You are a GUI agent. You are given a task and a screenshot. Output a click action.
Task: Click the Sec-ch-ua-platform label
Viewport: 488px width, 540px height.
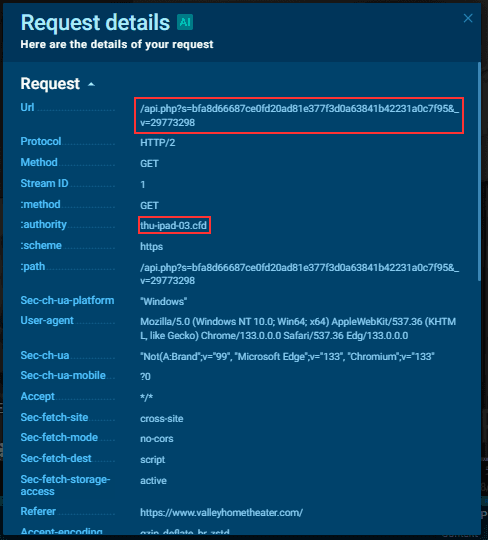(67, 300)
